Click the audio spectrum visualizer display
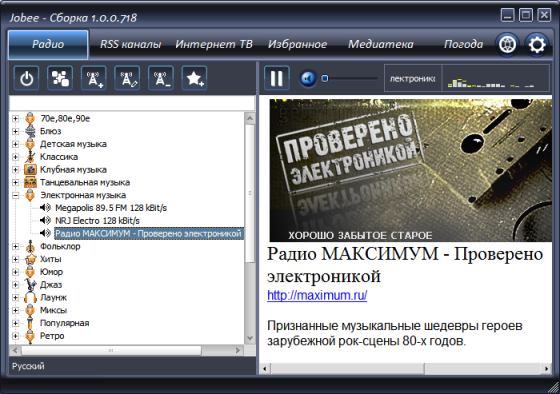 pos(495,78)
